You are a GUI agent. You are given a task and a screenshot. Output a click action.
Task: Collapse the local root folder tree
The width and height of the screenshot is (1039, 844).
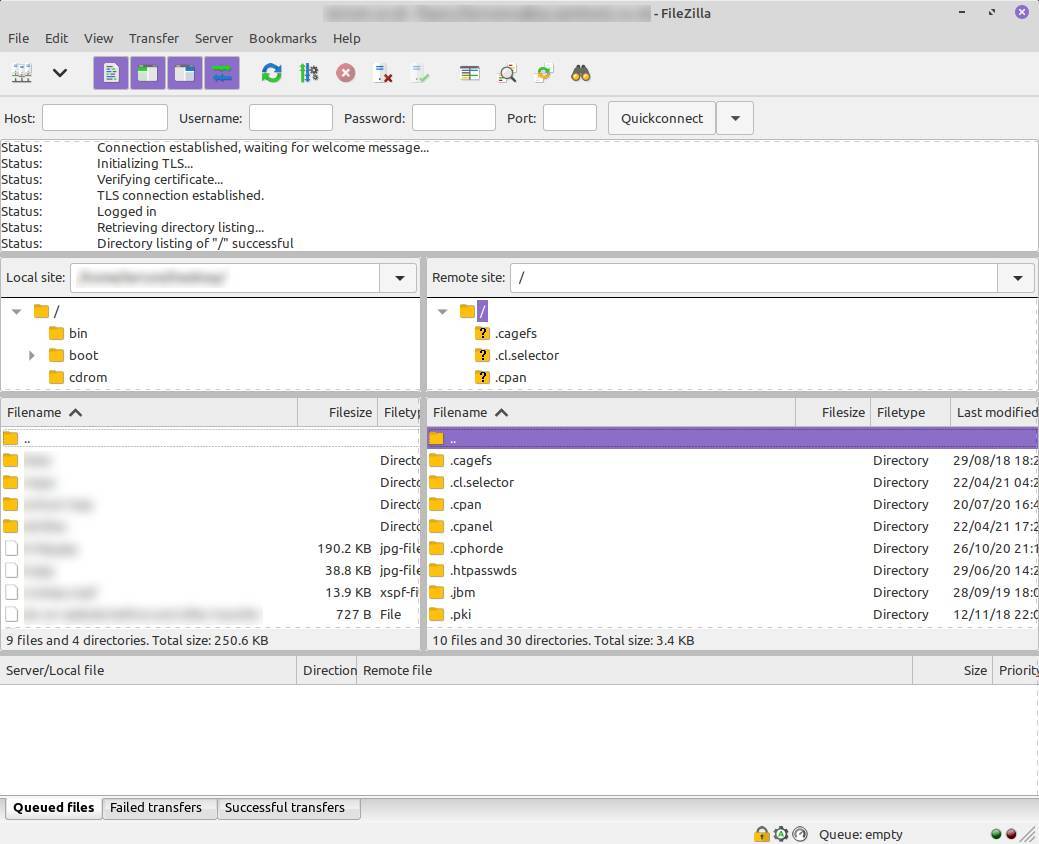(17, 311)
